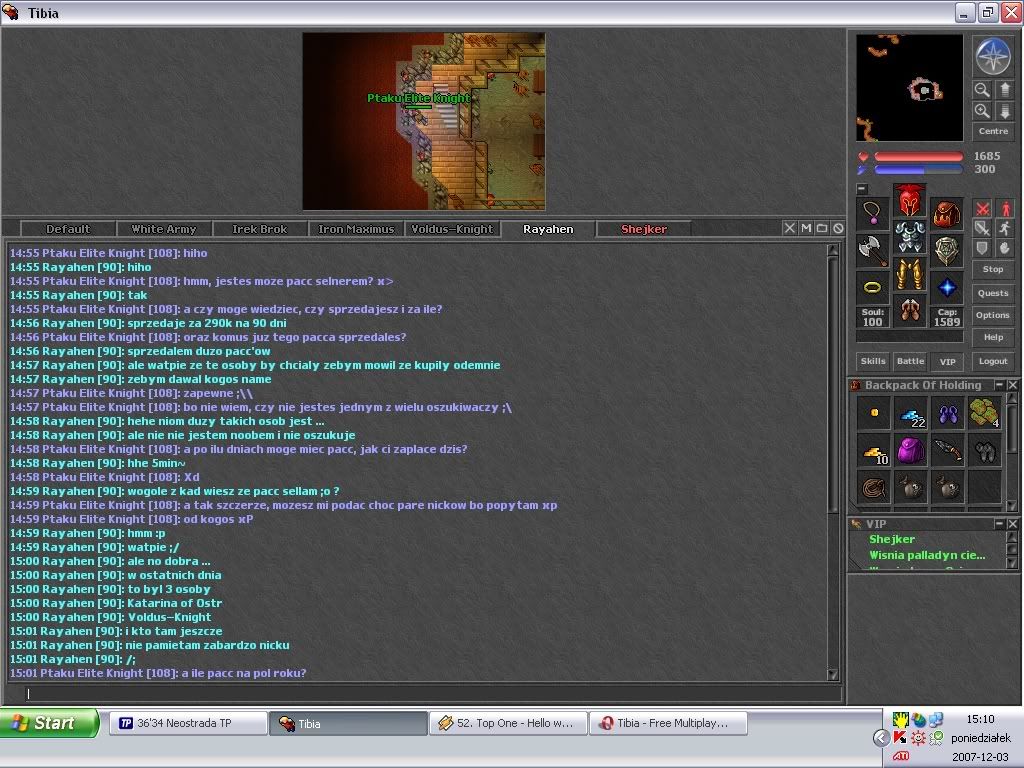Click the blue mana bar
This screenshot has height=768, width=1024.
(918, 170)
